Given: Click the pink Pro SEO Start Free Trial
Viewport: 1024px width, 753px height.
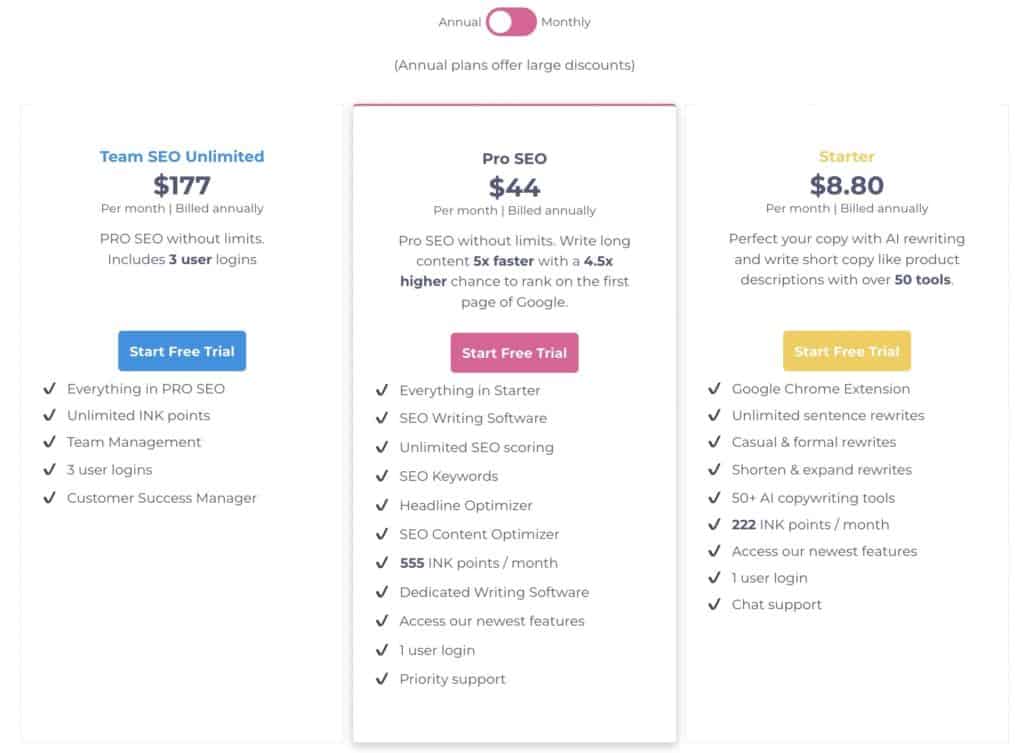Looking at the screenshot, I should click(514, 353).
